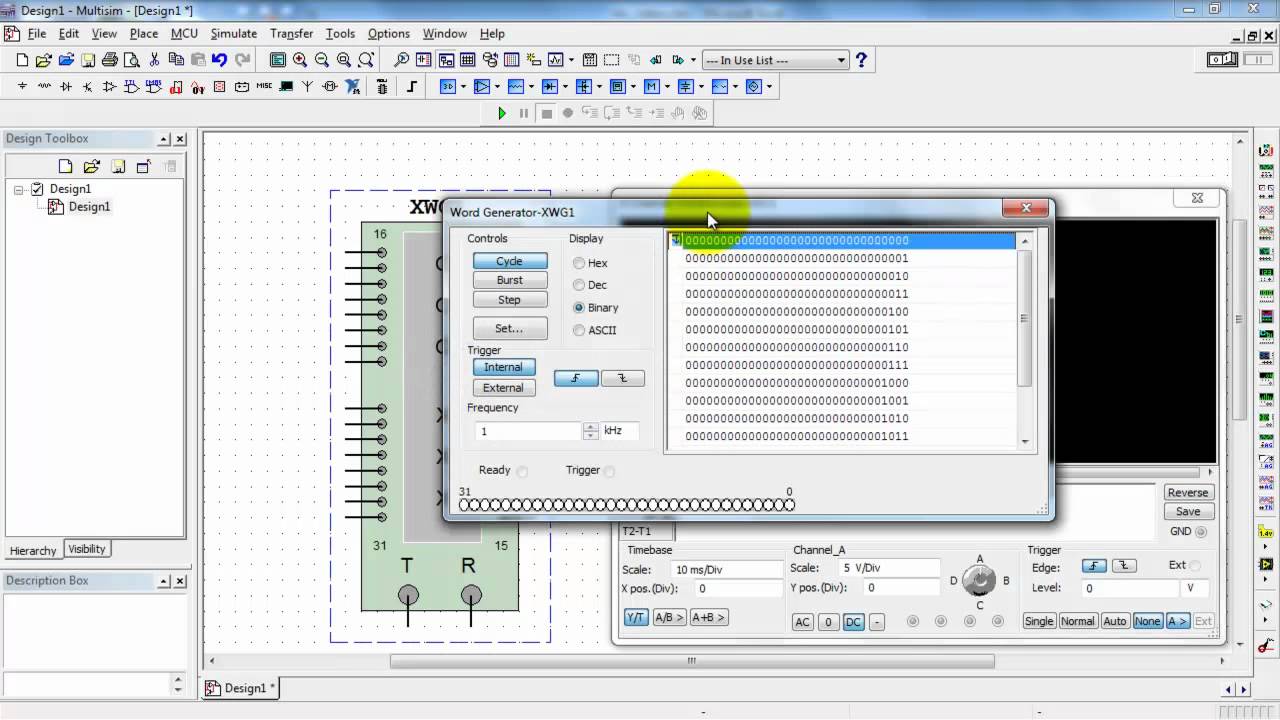Place an RF antenna component
Screen dimensions: 1280x720
pos(308,87)
